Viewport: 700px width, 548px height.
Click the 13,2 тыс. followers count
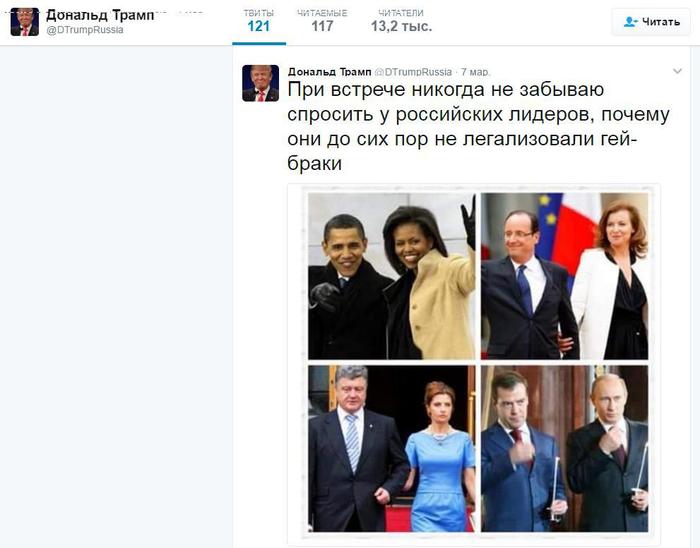(401, 26)
